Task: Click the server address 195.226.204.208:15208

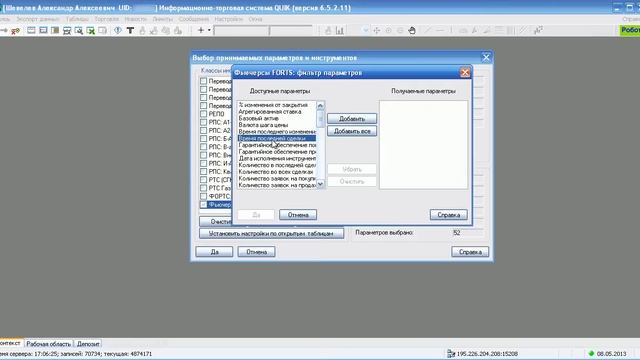Action: click(487, 353)
